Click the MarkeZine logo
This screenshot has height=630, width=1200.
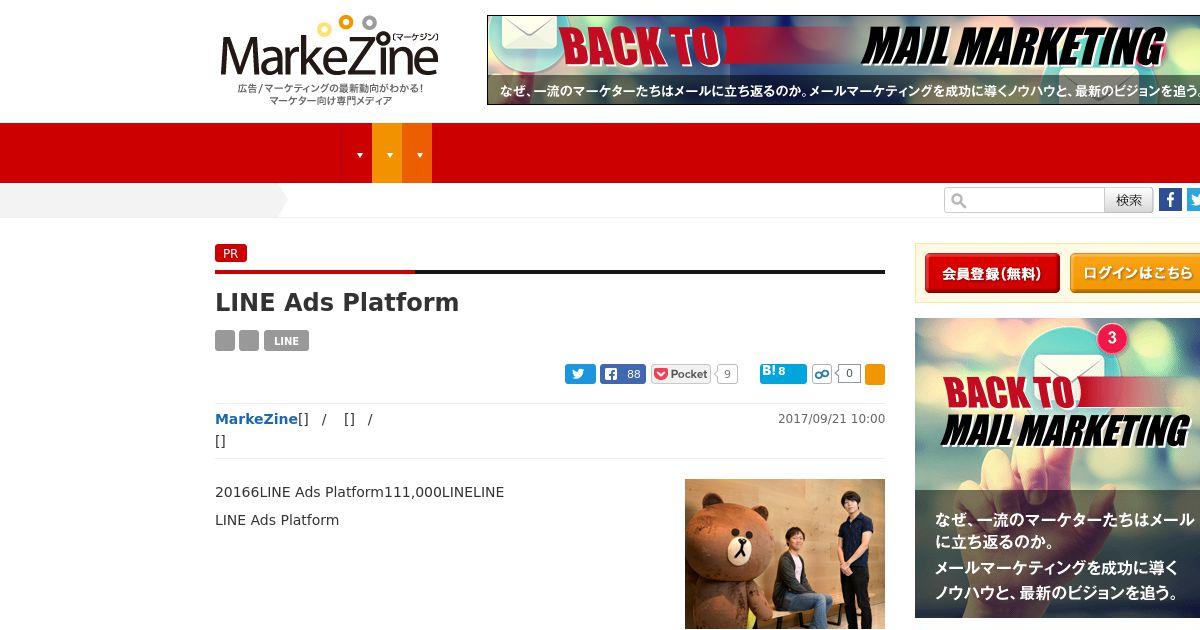(x=329, y=60)
